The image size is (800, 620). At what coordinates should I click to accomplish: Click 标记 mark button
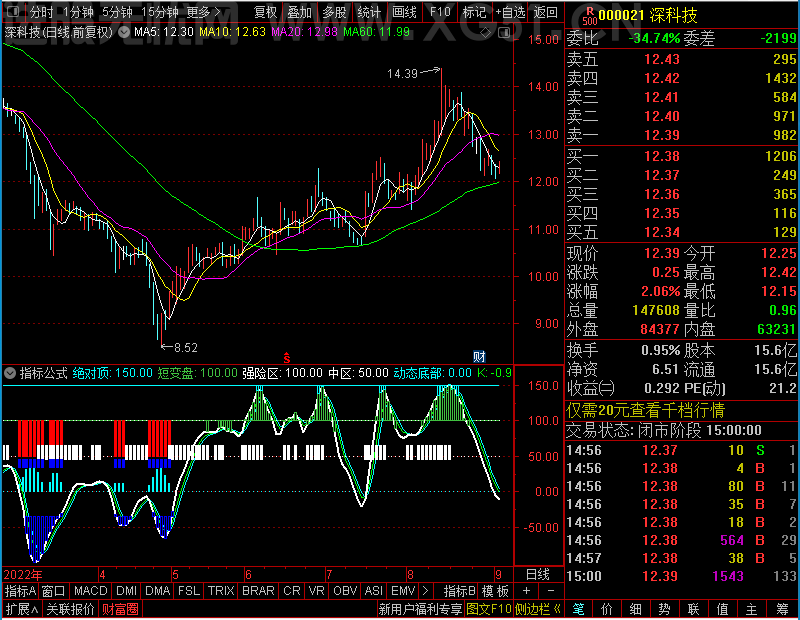tap(474, 12)
